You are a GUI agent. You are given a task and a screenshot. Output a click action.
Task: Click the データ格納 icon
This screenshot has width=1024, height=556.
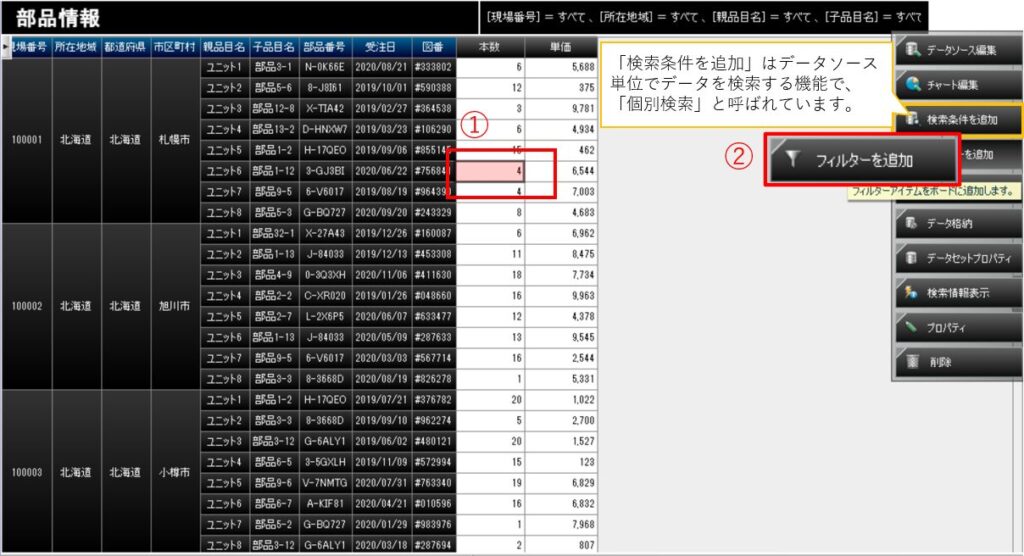tap(912, 222)
